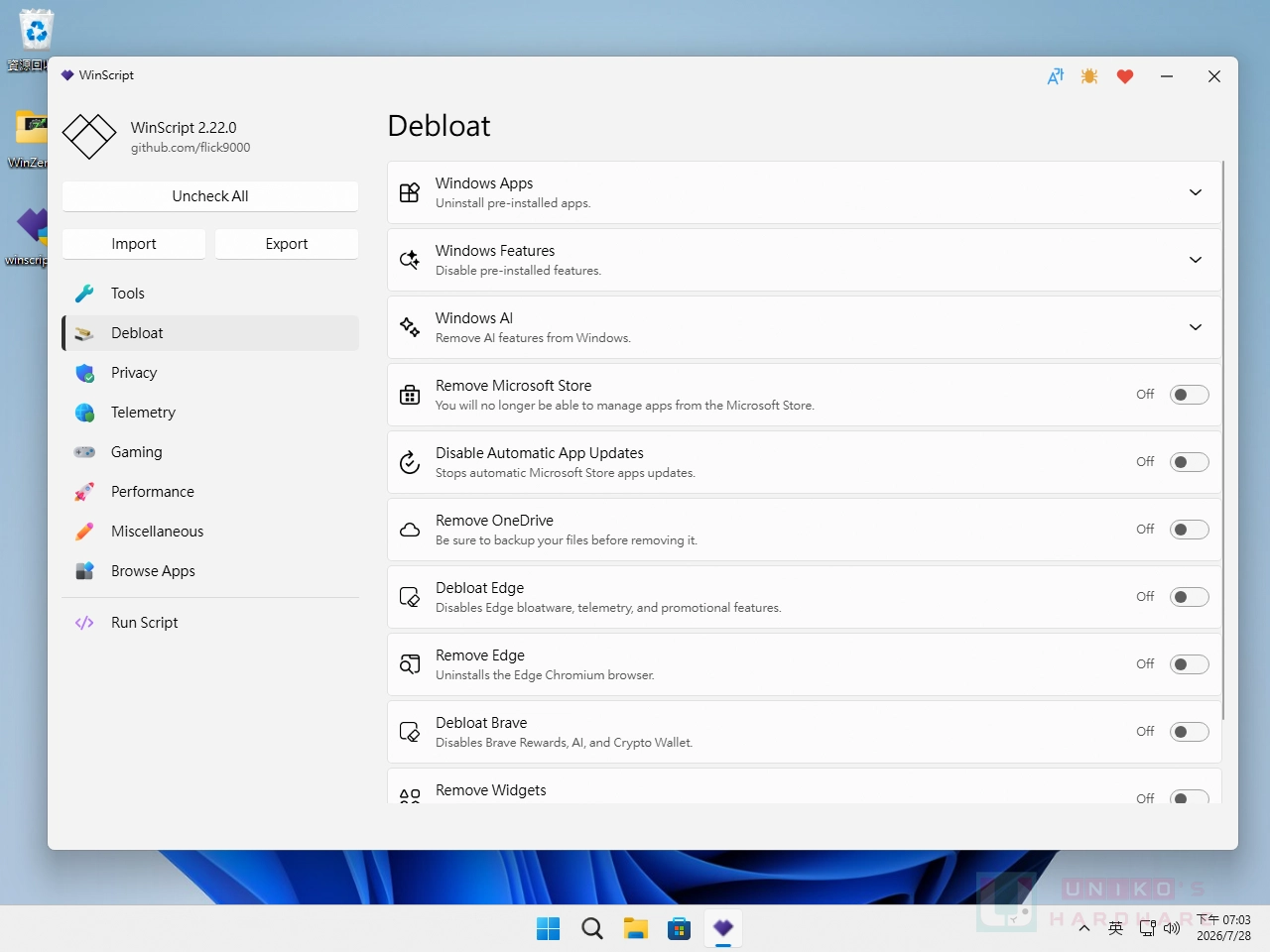Select Debloat in the sidebar
Screen dimensions: 1270x952
click(x=210, y=333)
